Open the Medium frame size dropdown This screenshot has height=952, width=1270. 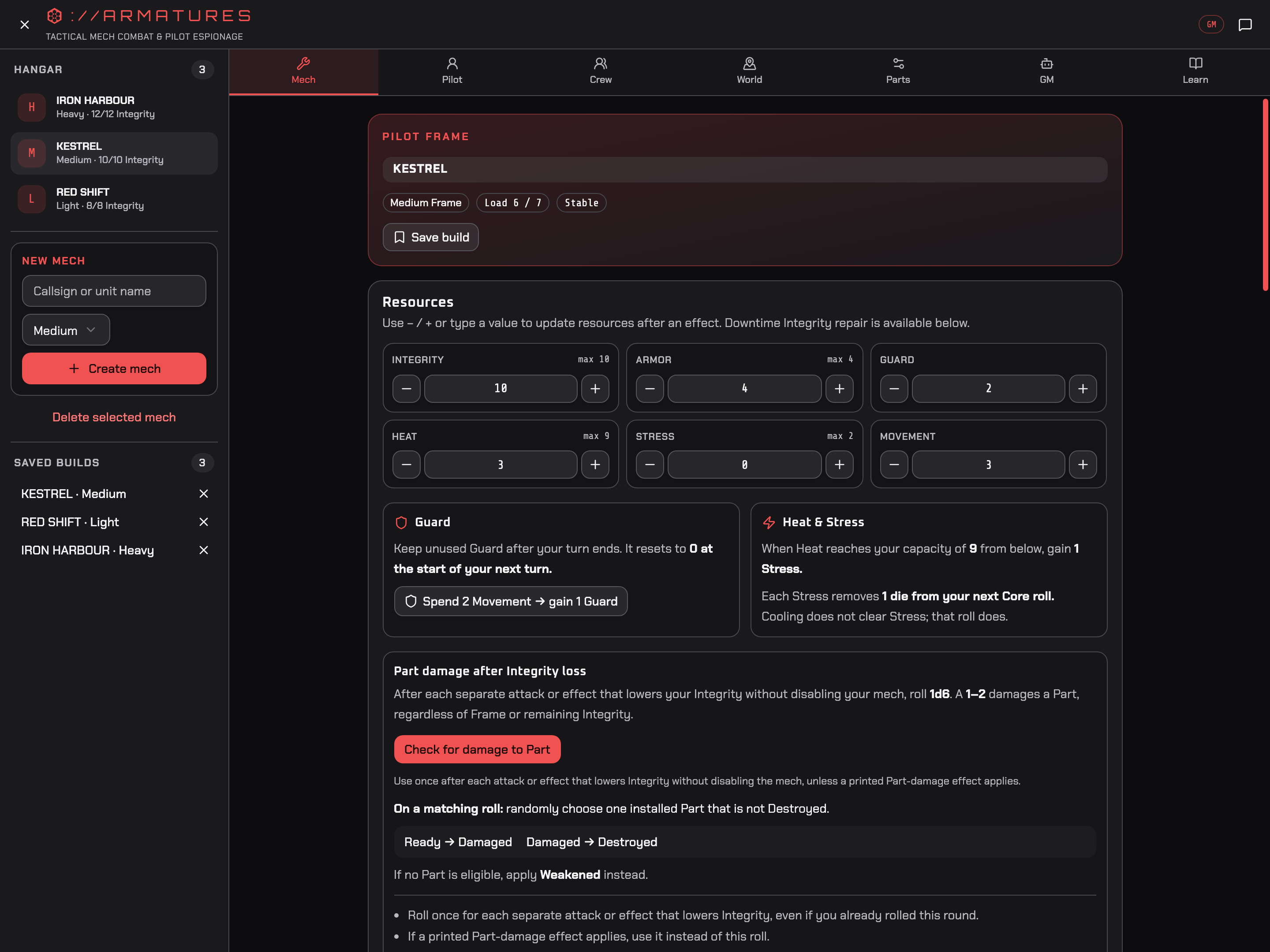tap(66, 330)
